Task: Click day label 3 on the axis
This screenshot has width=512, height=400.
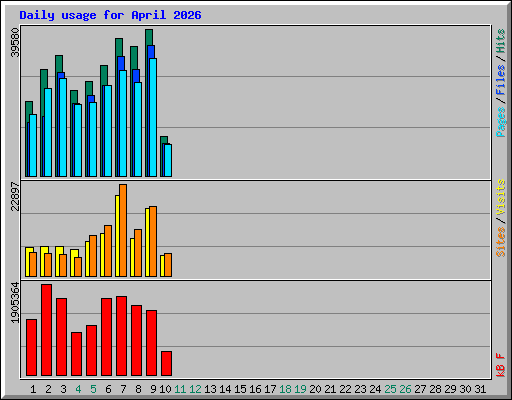Action: pos(63,389)
